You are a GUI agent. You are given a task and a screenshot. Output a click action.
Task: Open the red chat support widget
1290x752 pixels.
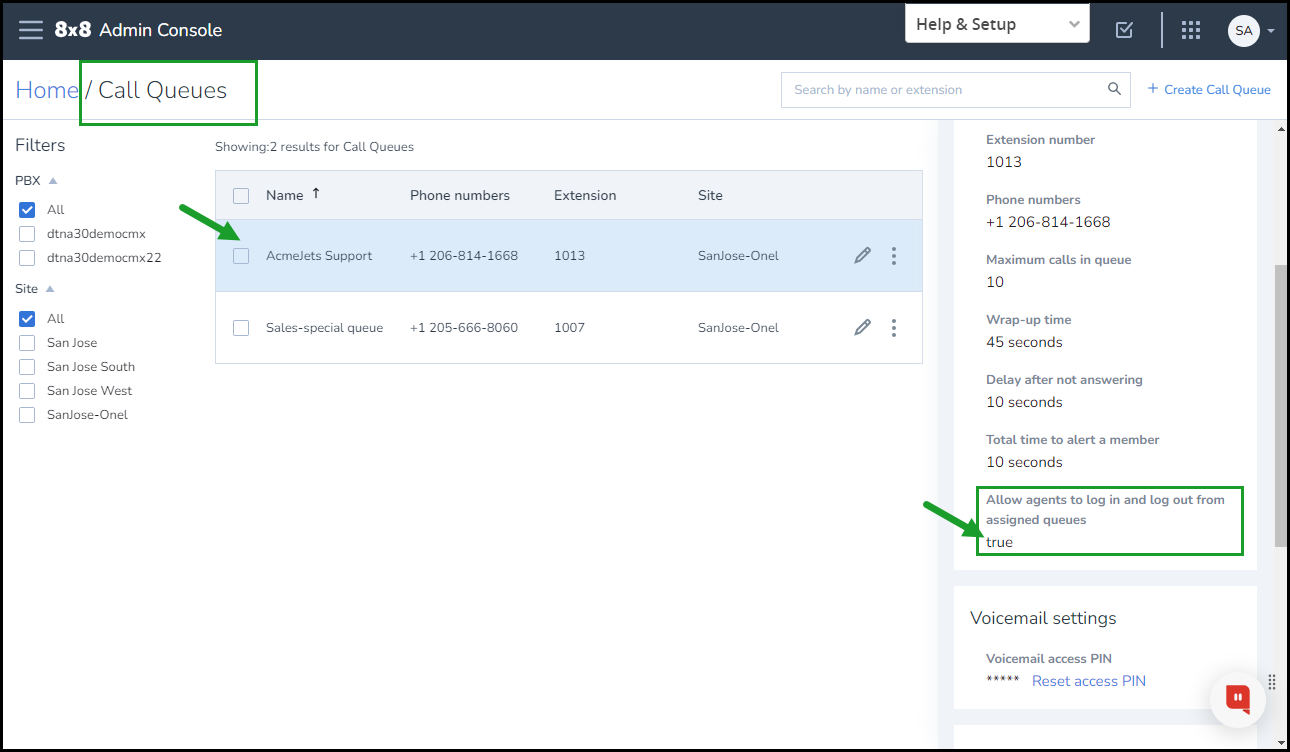(1238, 698)
